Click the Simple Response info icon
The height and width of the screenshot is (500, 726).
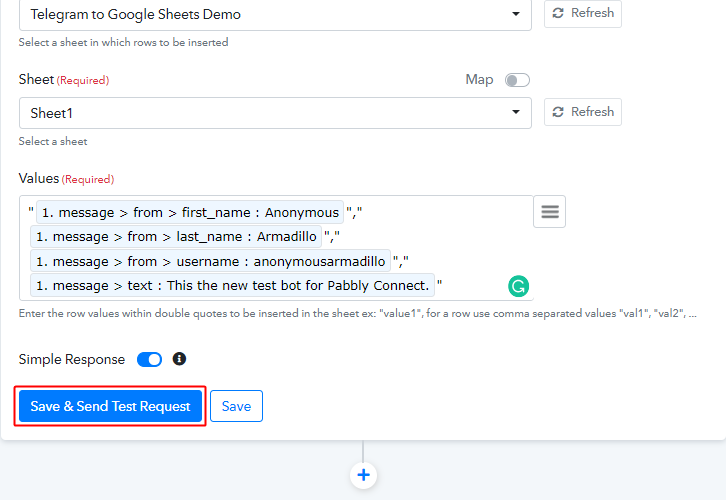click(179, 359)
